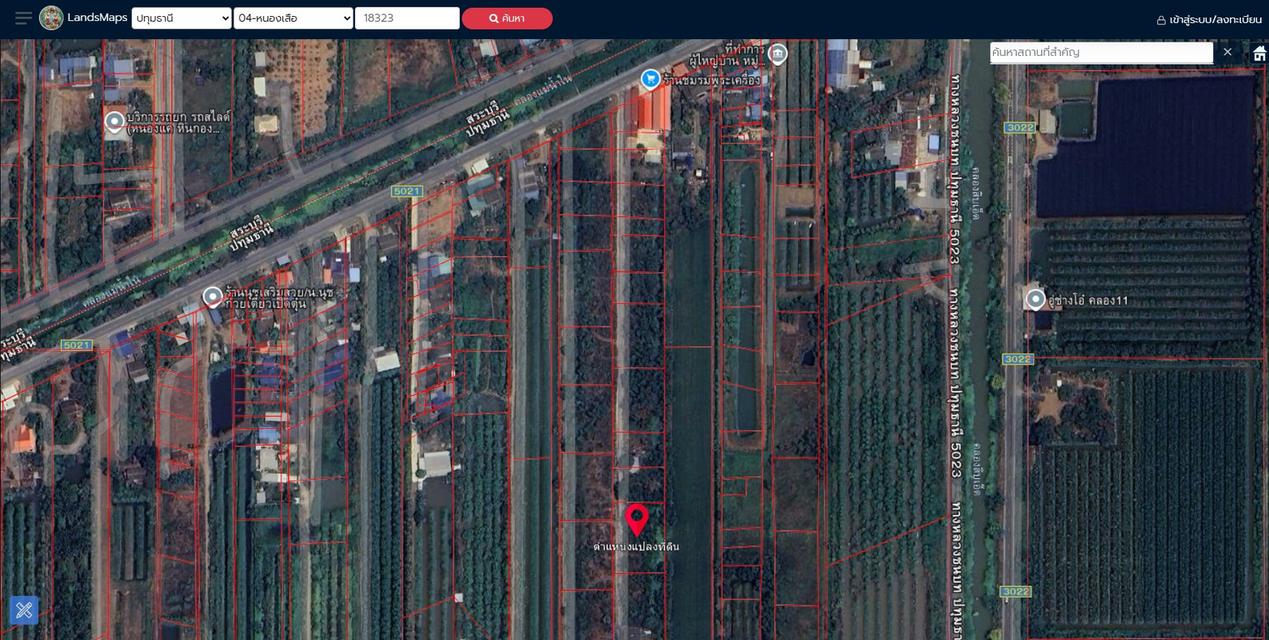Image resolution: width=1269 pixels, height=640 pixels.
Task: Click the บริการรถยก towing service marker
Action: point(113,122)
